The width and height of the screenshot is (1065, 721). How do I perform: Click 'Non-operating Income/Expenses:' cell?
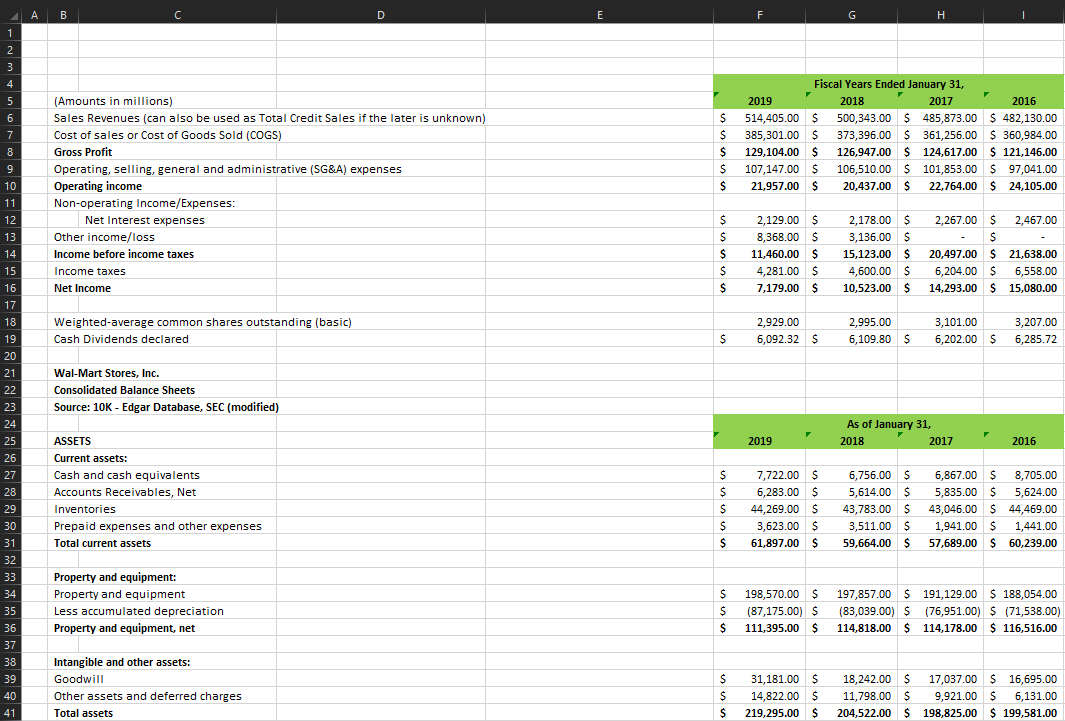click(145, 203)
